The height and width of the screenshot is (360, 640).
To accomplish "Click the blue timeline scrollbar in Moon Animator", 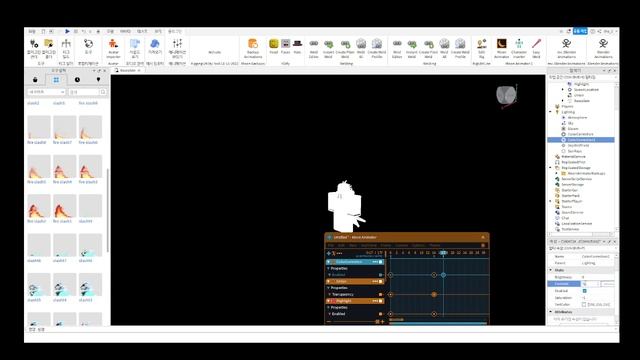I will (x=438, y=323).
